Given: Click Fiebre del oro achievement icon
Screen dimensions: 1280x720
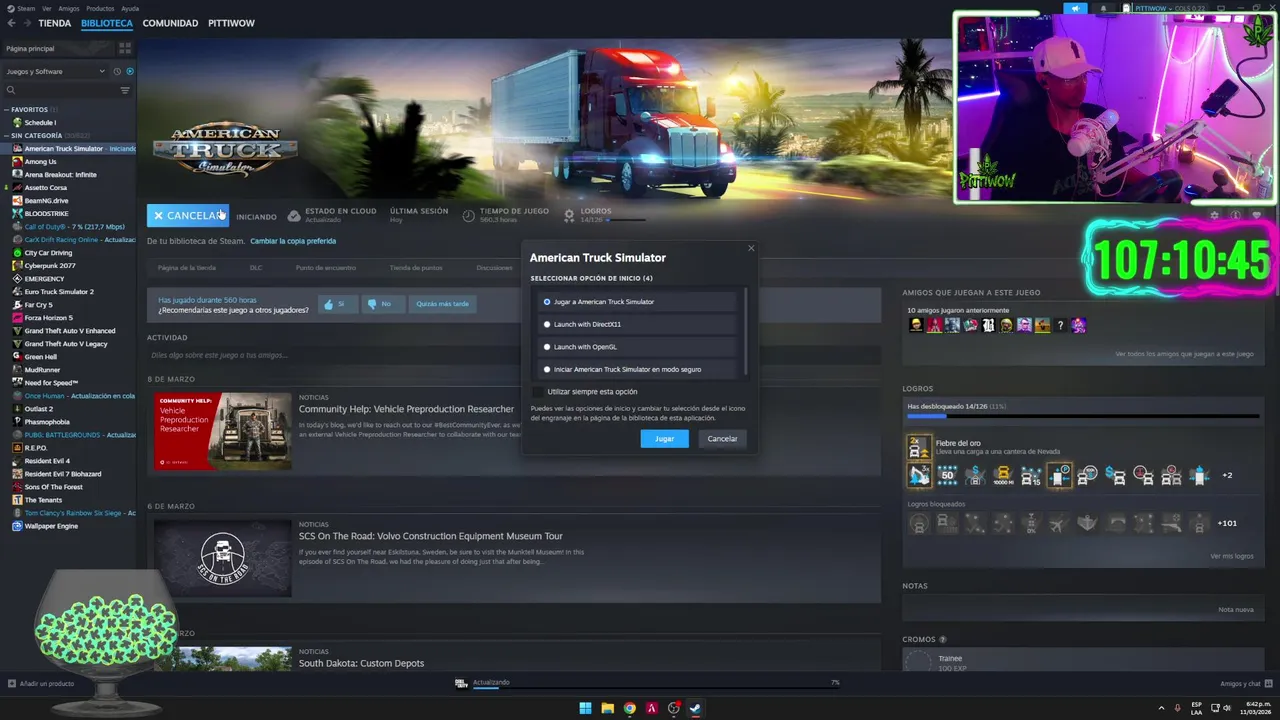Looking at the screenshot, I should tap(919, 447).
